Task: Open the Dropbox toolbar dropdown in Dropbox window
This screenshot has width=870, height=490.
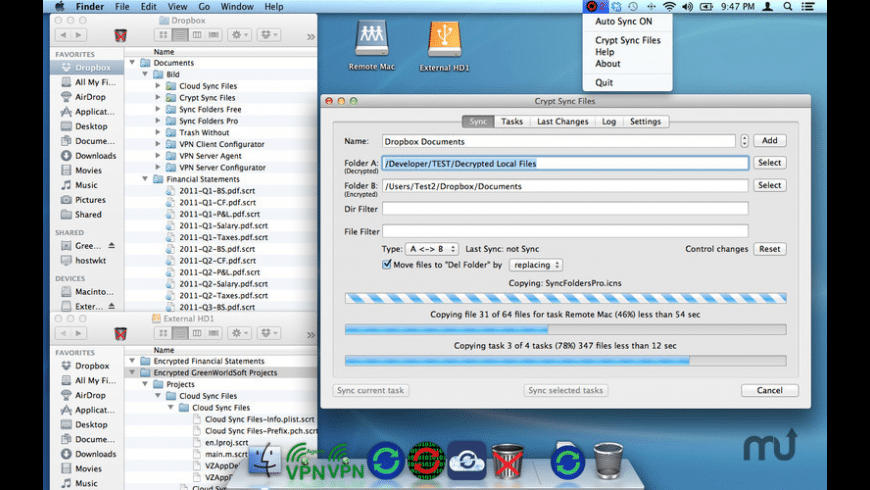Action: [x=269, y=35]
